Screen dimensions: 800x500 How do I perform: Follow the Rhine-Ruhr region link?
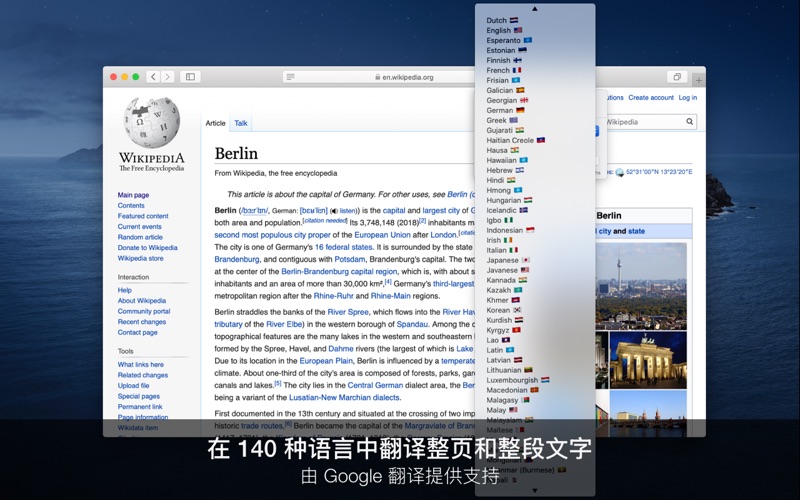coord(334,296)
